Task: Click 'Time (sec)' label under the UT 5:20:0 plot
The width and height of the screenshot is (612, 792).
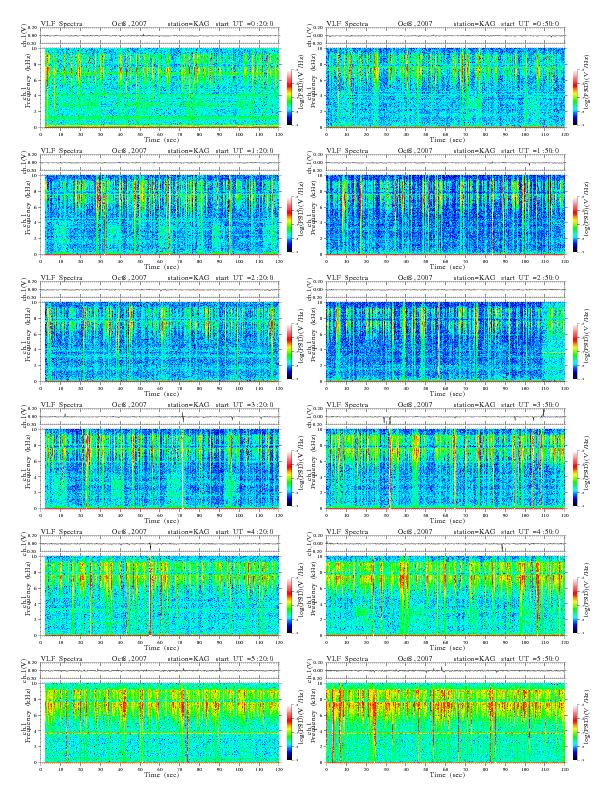Action: pyautogui.click(x=162, y=775)
